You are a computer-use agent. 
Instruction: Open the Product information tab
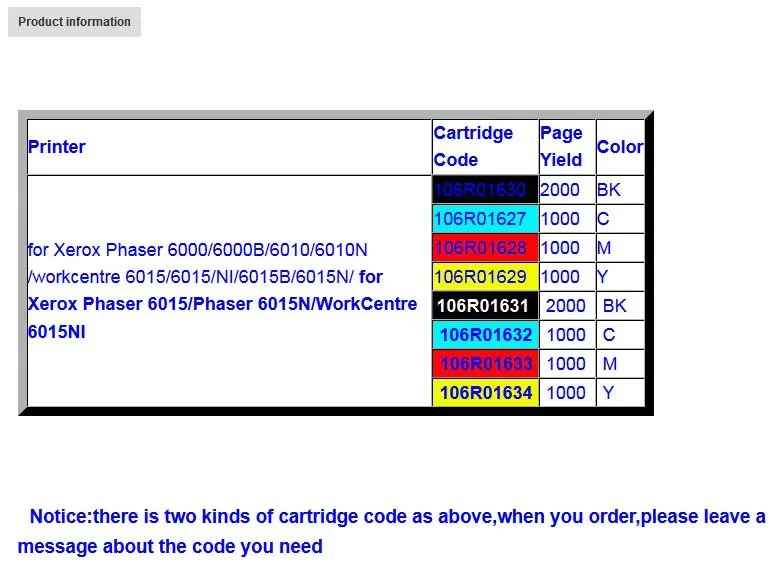click(x=75, y=22)
